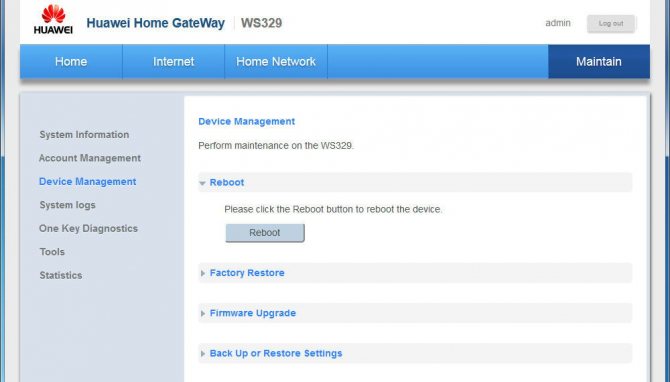Click the Huawei Home GateWay title
This screenshot has width=670, height=382.
[x=156, y=23]
